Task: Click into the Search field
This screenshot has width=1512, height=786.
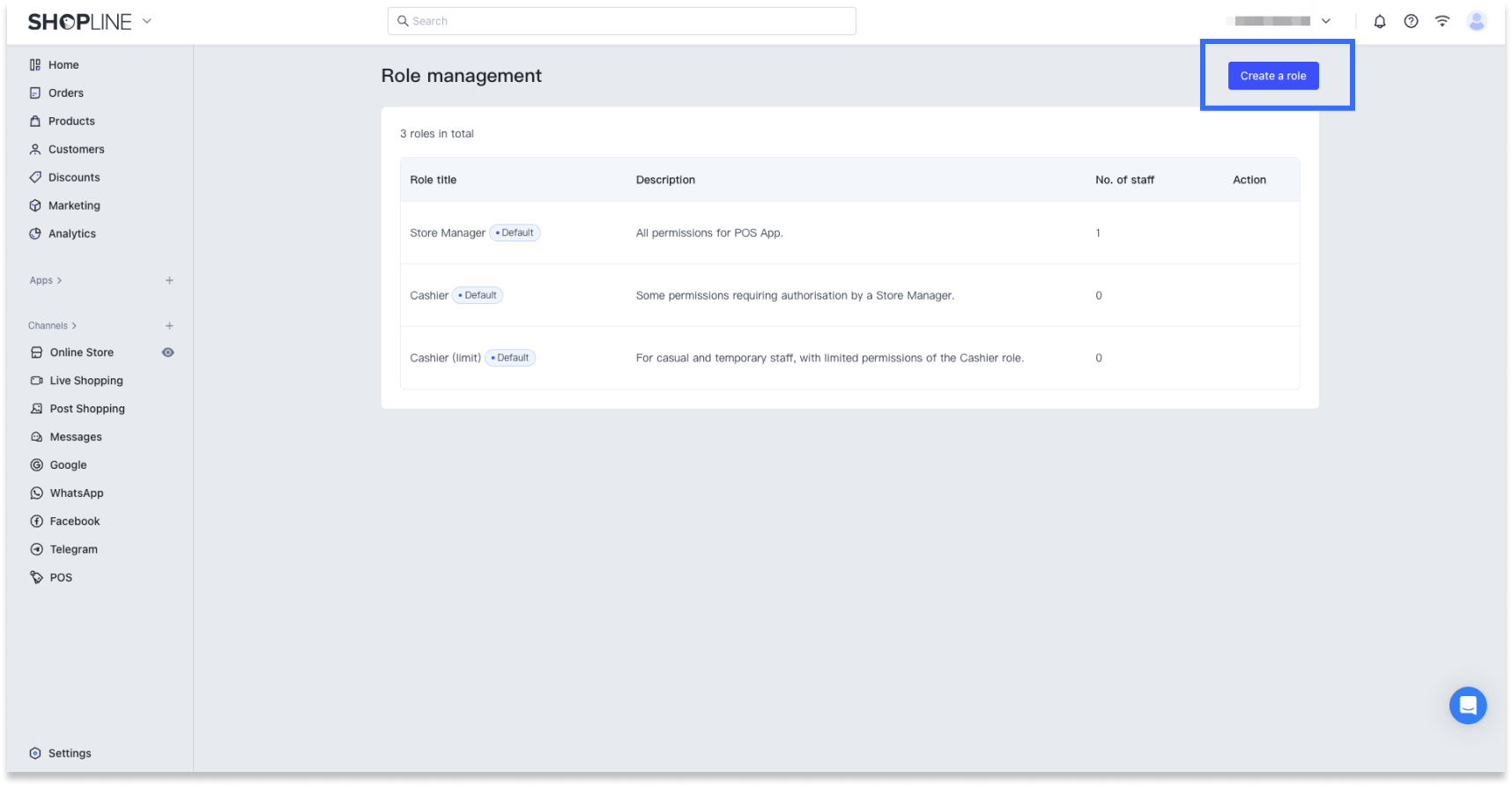Action: (622, 21)
